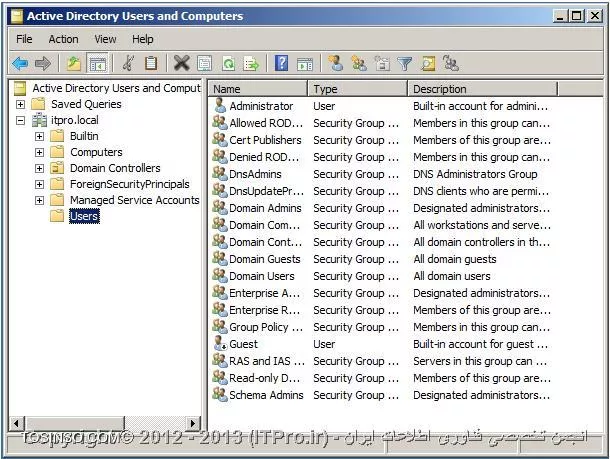
Task: Expand the Managed Service Accounts node
Action: click(39, 200)
